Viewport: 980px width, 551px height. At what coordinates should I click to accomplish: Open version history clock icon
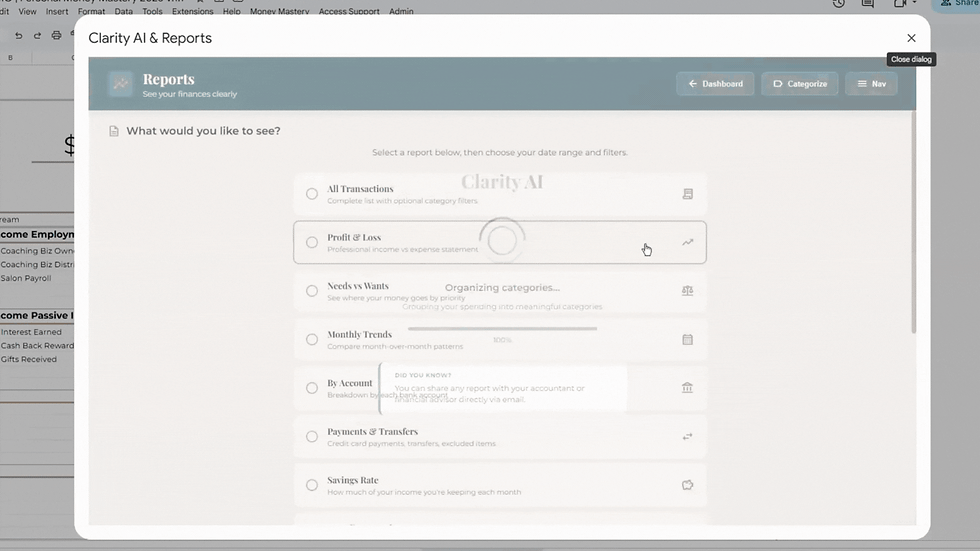pos(839,3)
